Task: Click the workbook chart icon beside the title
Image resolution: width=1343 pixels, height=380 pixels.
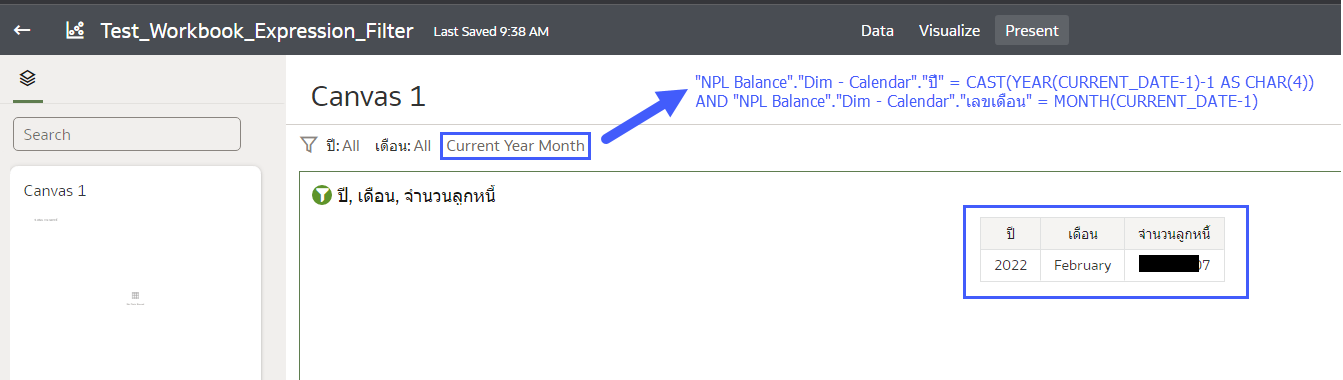Action: 75,30
